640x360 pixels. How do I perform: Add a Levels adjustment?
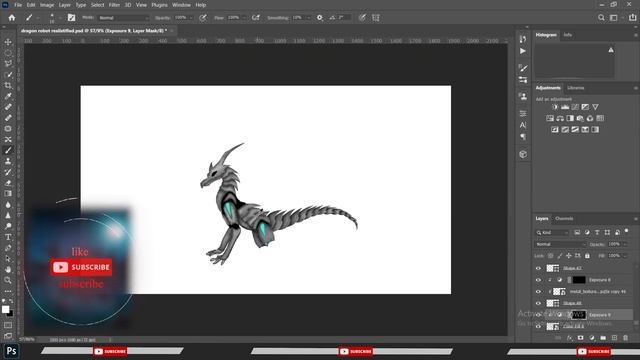[565, 107]
